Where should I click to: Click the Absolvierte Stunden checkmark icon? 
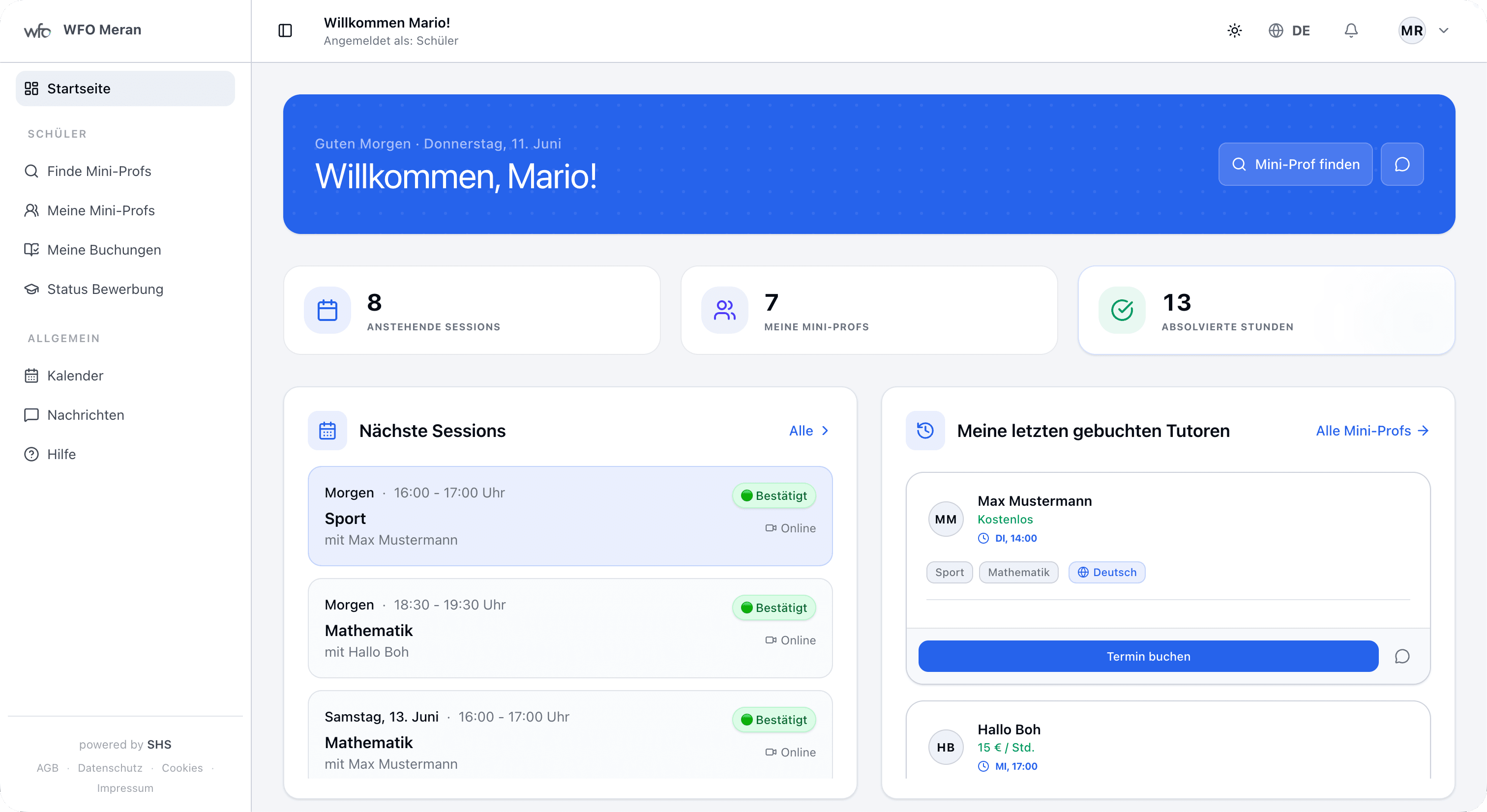1122,310
